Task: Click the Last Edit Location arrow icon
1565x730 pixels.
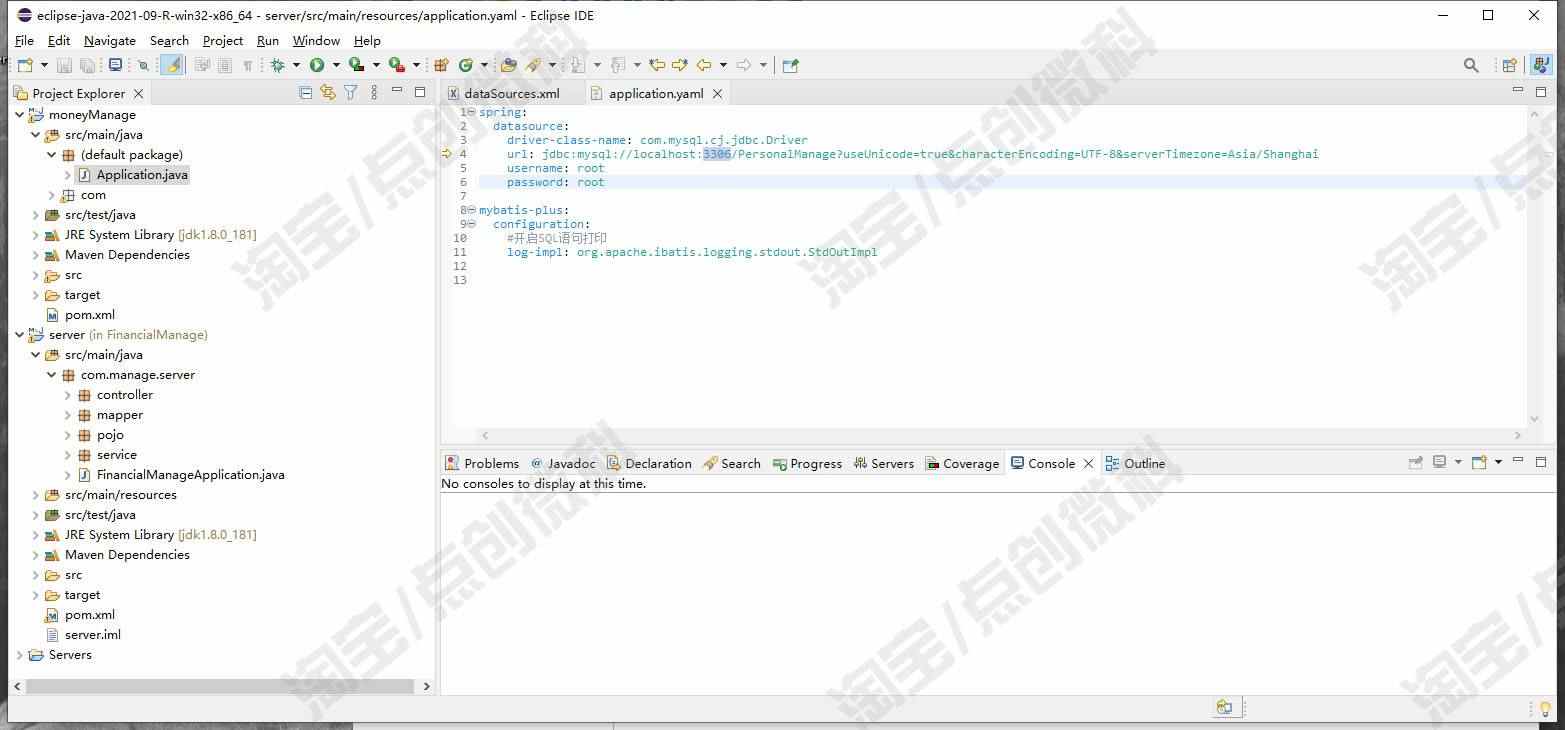Action: [x=657, y=65]
